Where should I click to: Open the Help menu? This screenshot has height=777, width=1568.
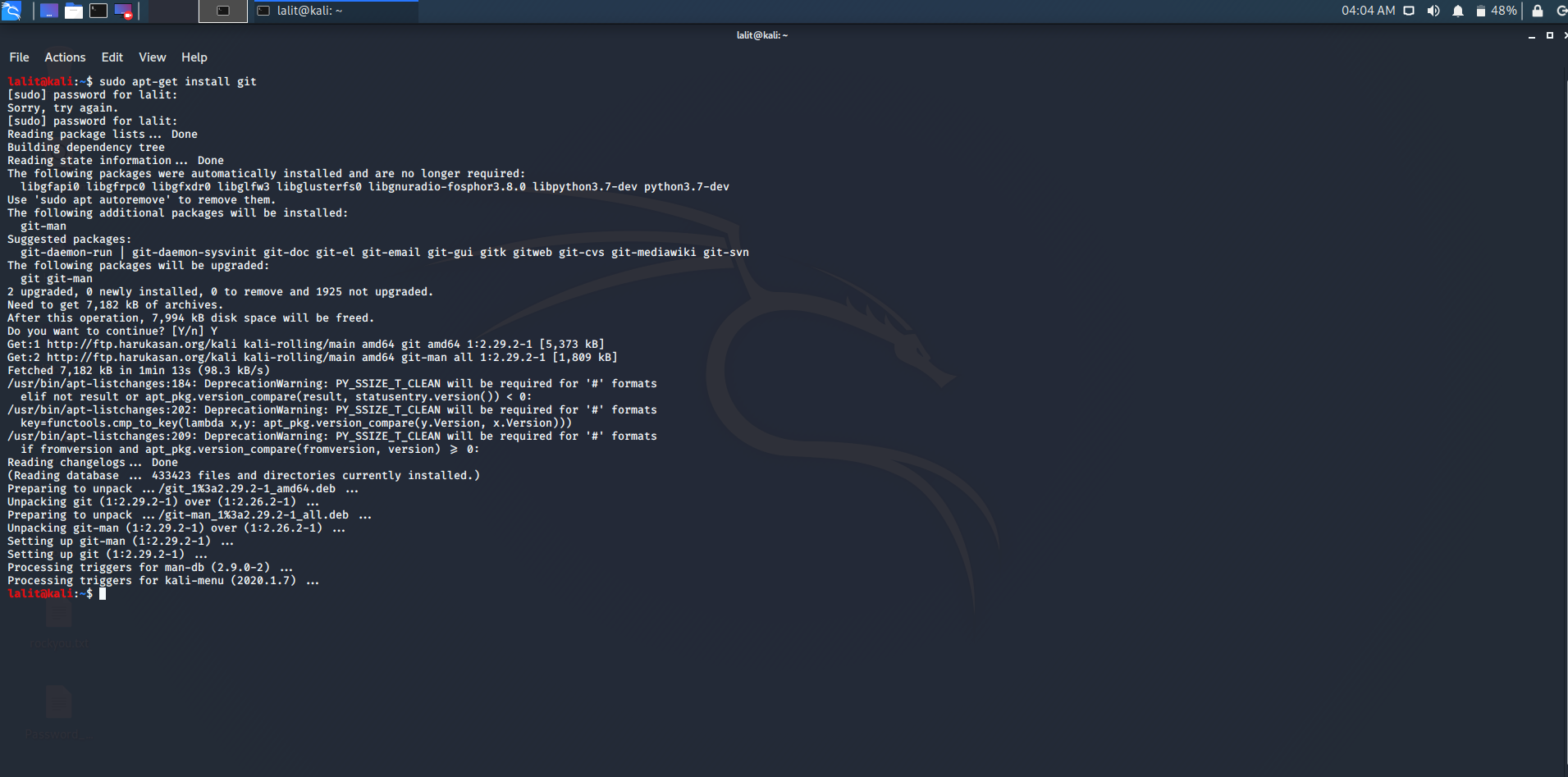[x=194, y=57]
